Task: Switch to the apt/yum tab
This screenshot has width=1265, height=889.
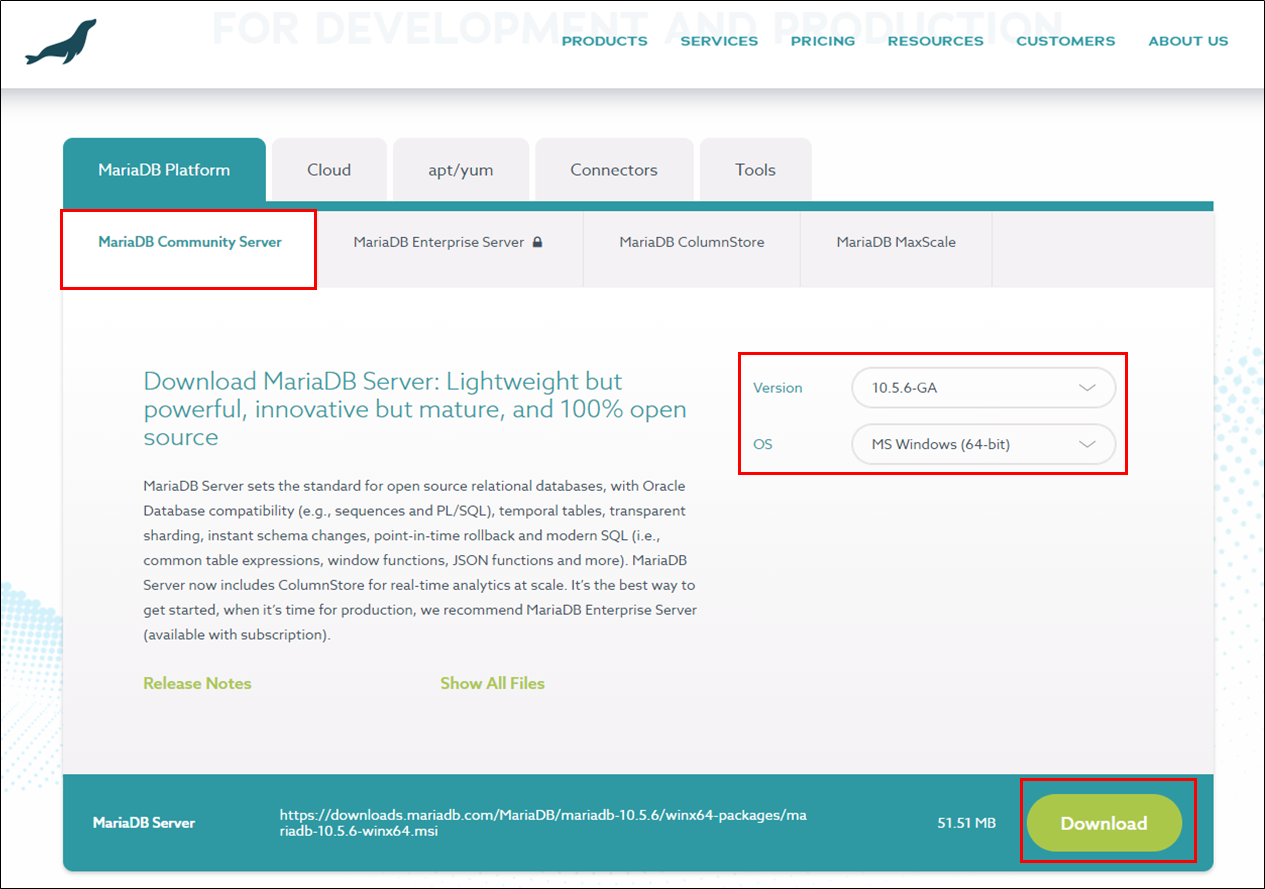Action: tap(461, 170)
